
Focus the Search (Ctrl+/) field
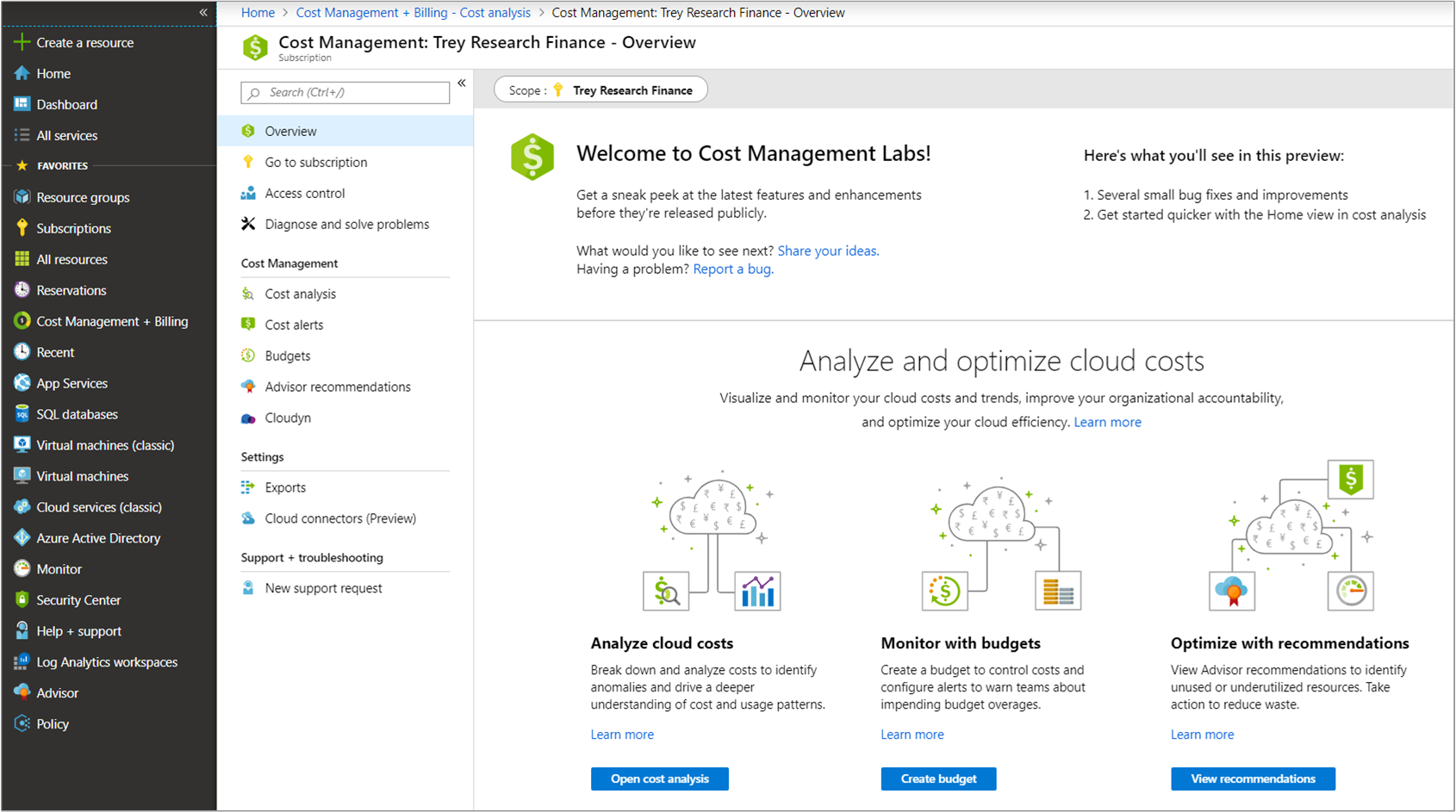[345, 92]
